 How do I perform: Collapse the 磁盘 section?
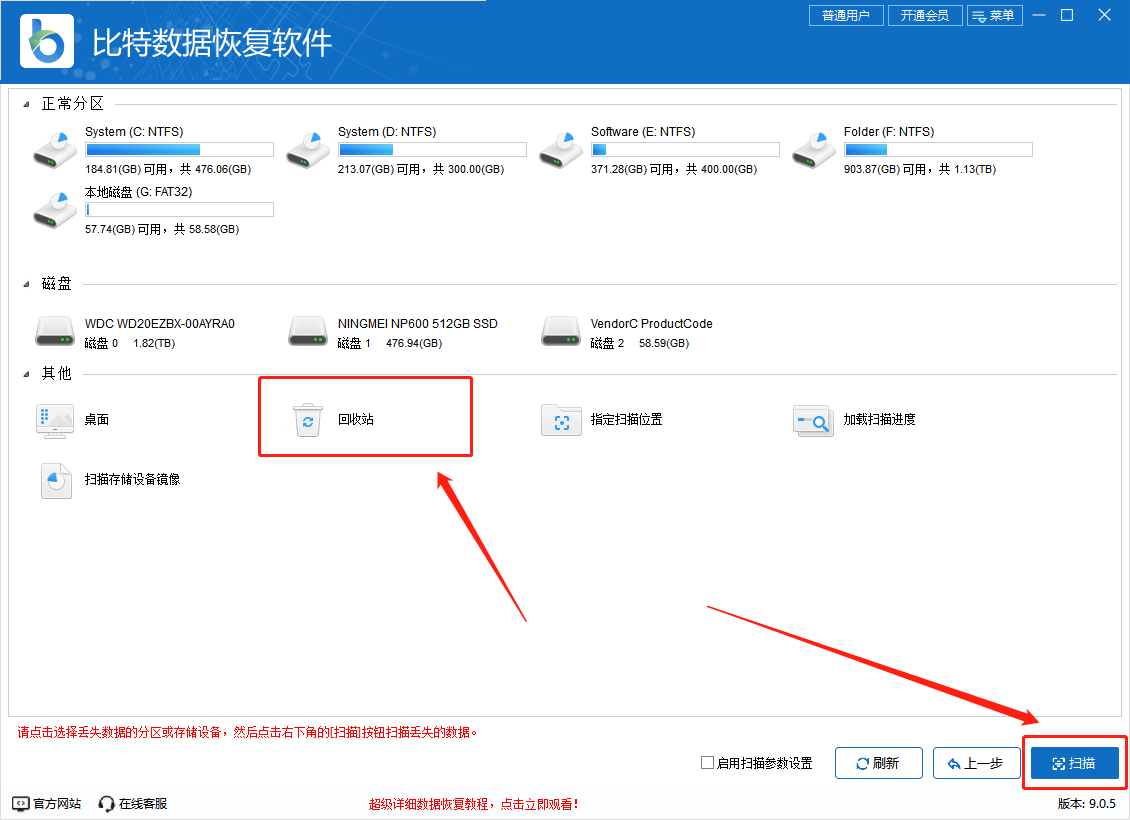27,285
